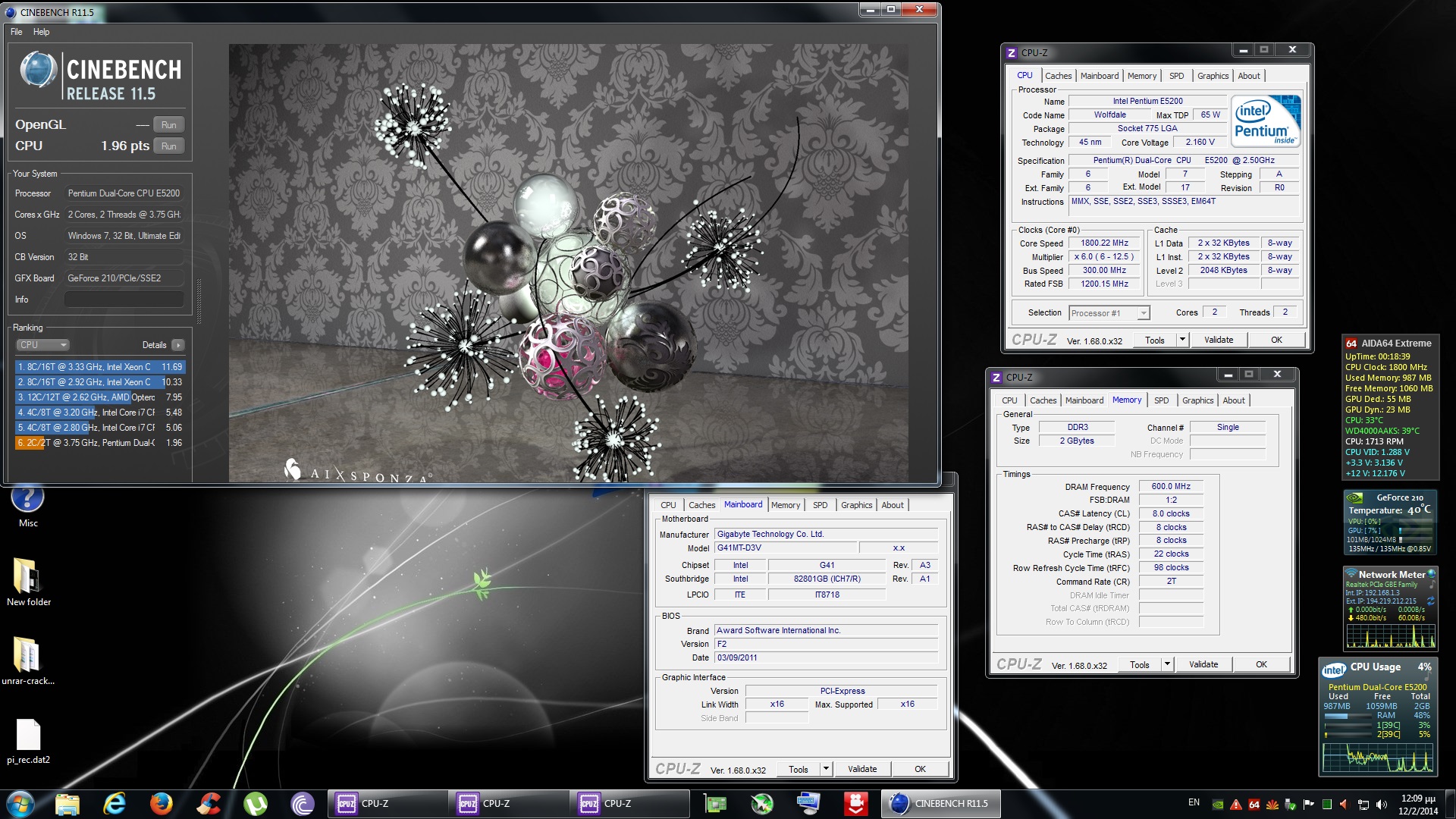
Task: Open Firefox from the taskbar
Action: tap(161, 804)
